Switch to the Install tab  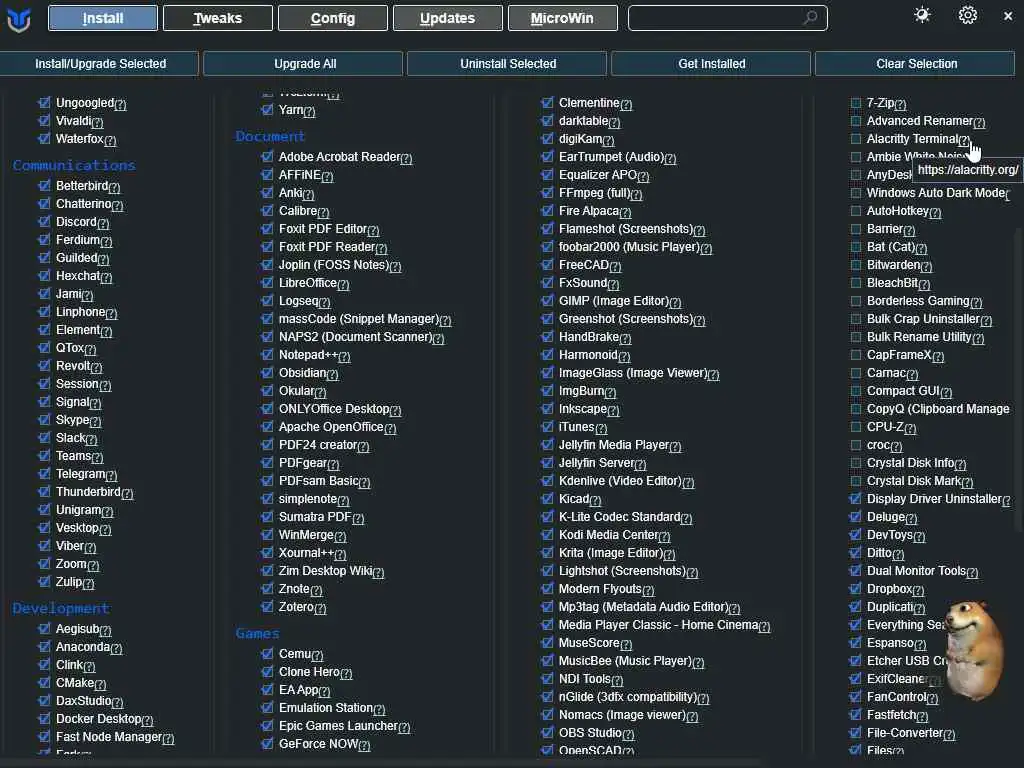[x=103, y=18]
